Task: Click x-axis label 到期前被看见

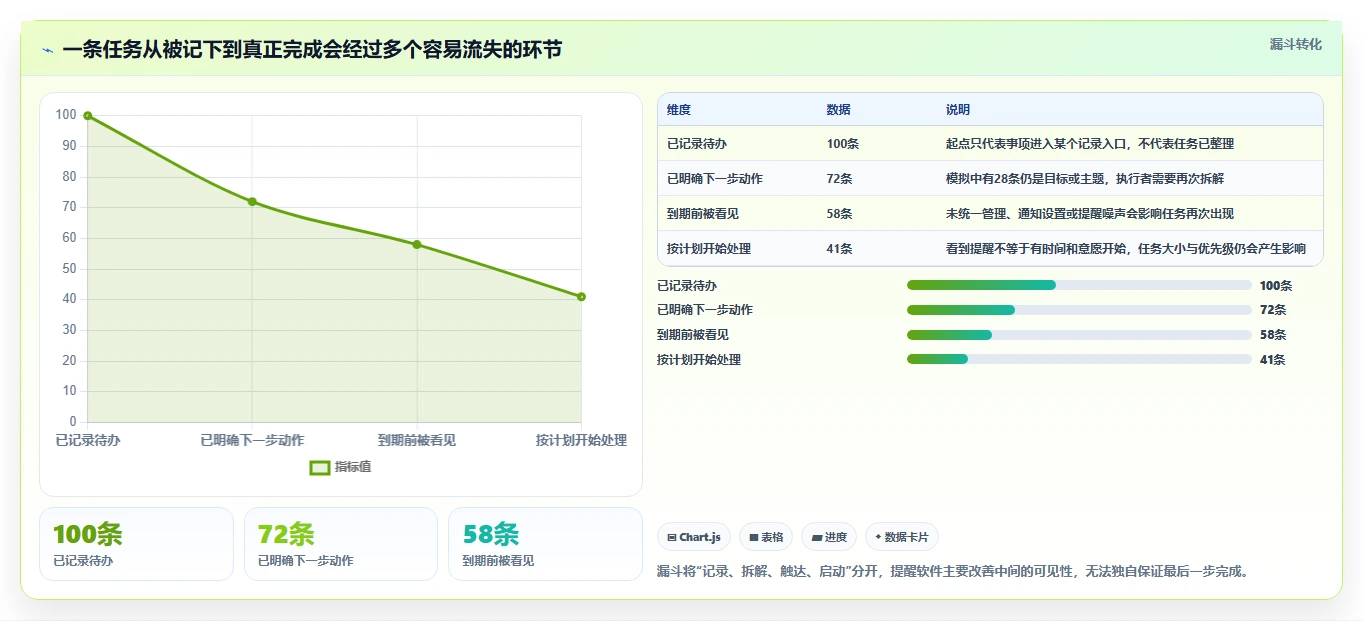Action: [x=417, y=440]
